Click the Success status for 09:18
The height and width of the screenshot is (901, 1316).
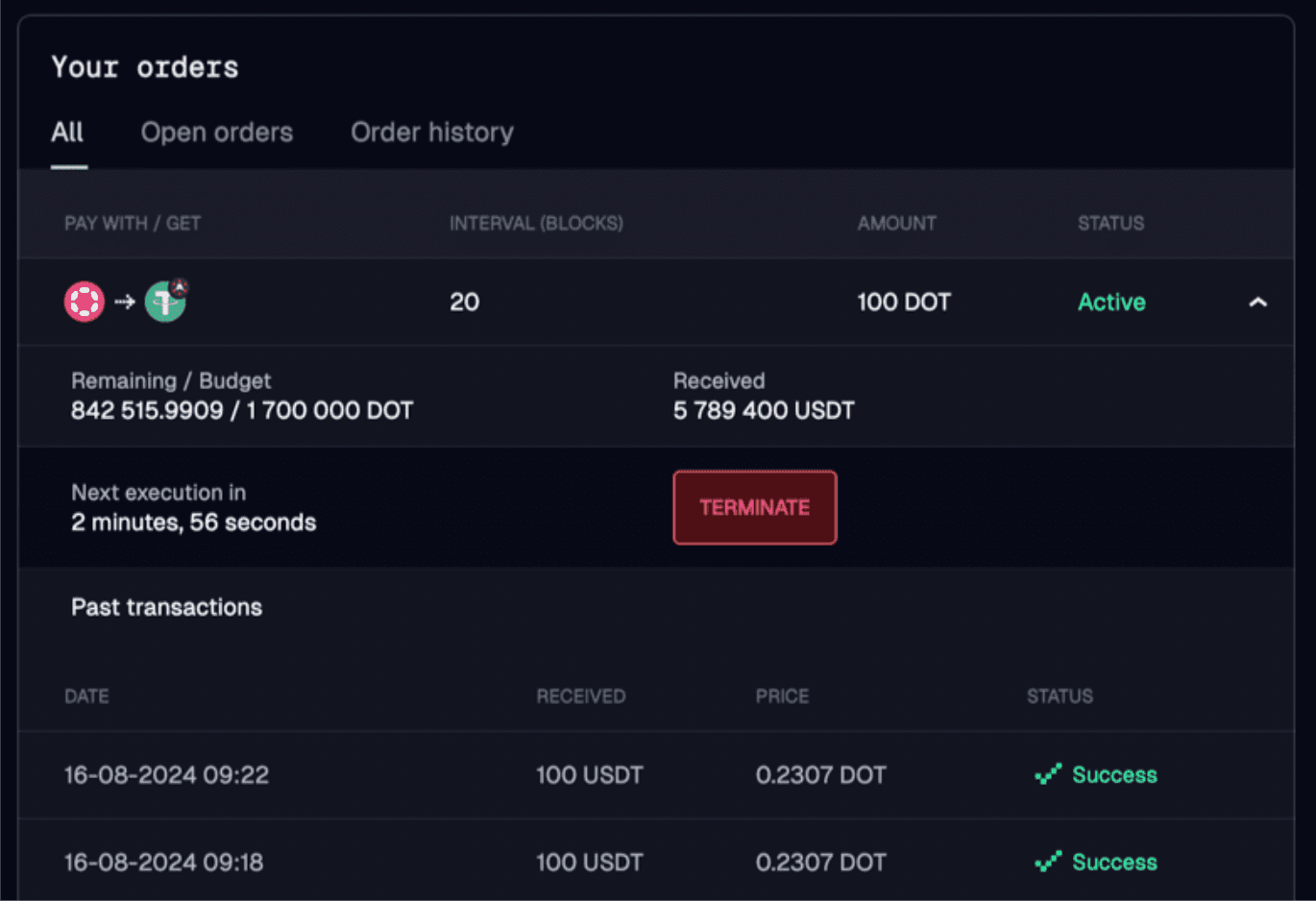pyautogui.click(x=1114, y=863)
